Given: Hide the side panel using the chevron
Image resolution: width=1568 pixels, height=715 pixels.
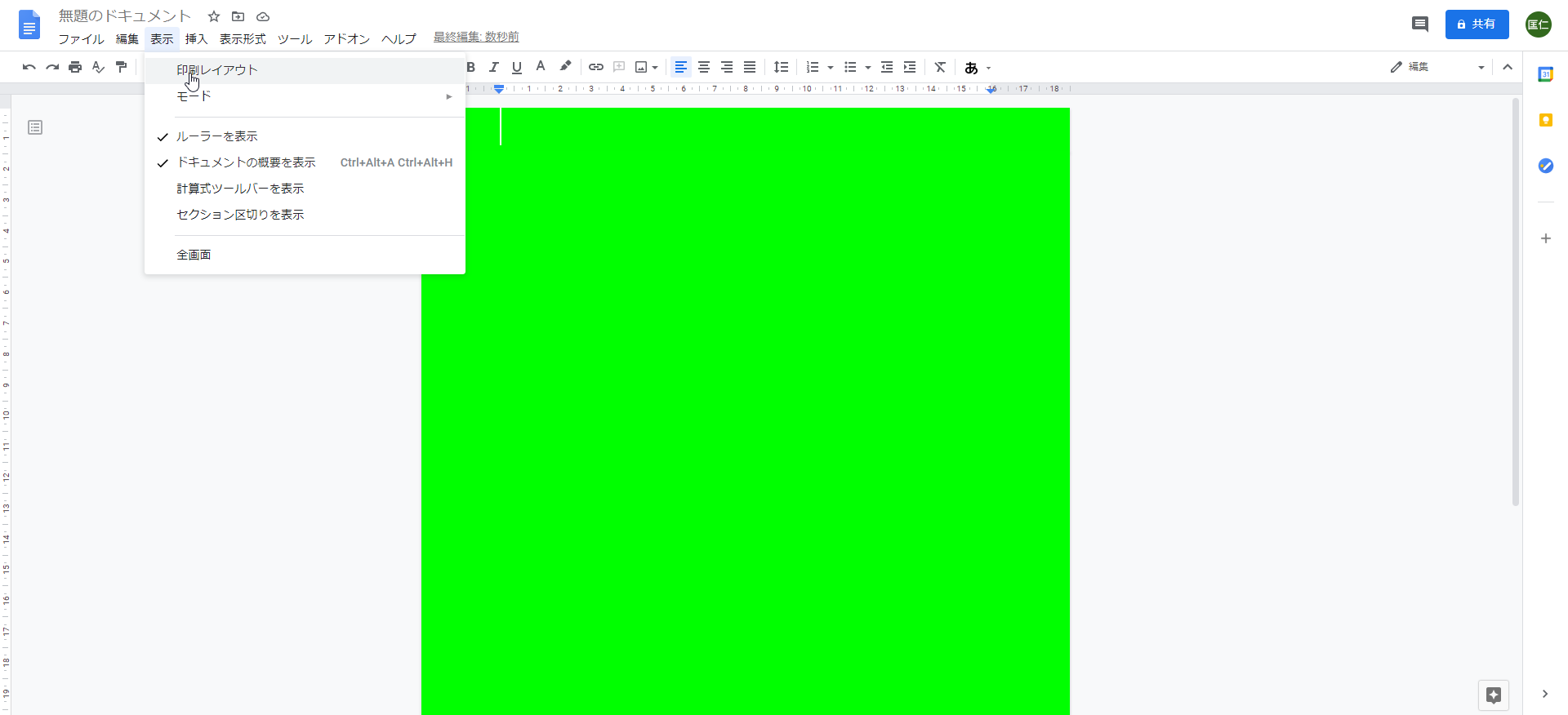Looking at the screenshot, I should (x=1545, y=694).
